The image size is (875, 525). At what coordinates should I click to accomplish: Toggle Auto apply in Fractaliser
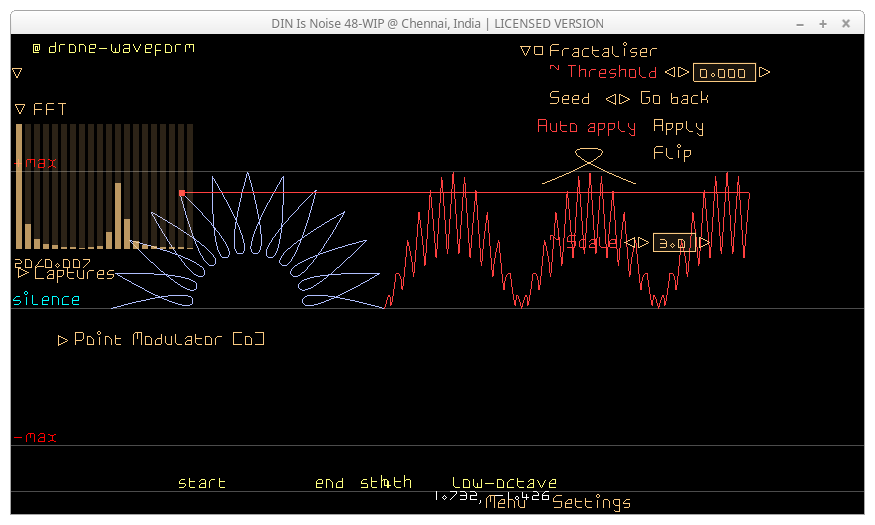click(586, 127)
